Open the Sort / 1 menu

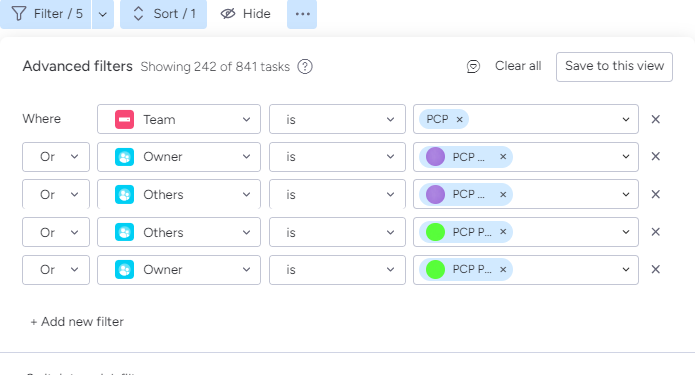pyautogui.click(x=164, y=14)
